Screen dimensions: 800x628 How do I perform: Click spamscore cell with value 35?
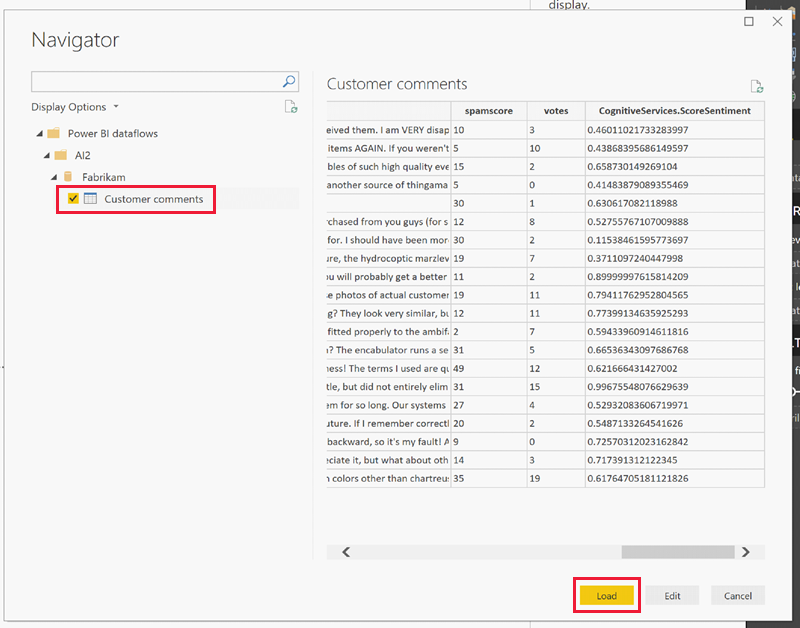489,479
